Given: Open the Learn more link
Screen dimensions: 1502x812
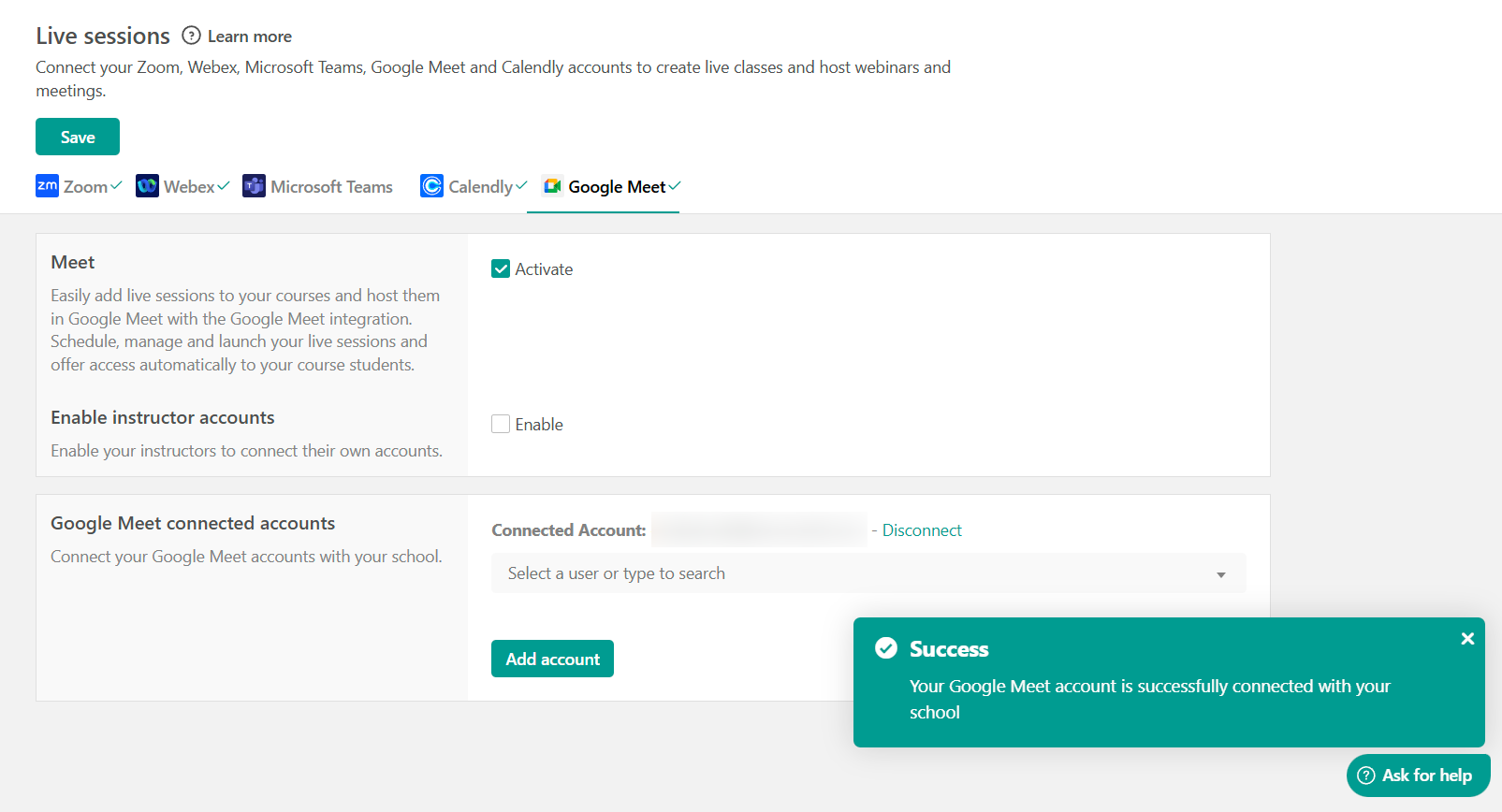Looking at the screenshot, I should pyautogui.click(x=250, y=36).
